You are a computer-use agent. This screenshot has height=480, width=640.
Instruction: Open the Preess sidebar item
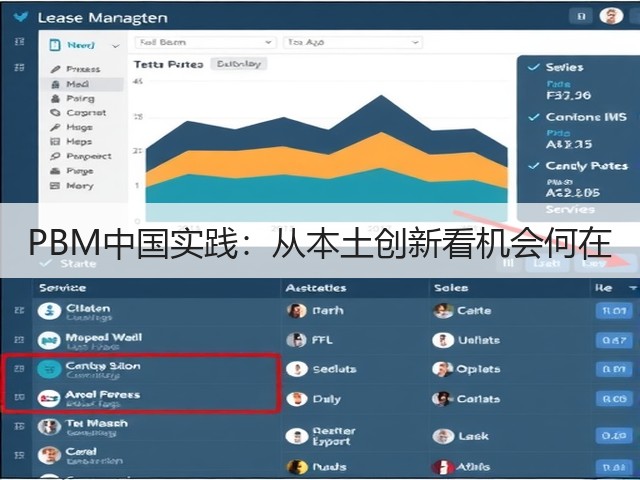[x=83, y=69]
